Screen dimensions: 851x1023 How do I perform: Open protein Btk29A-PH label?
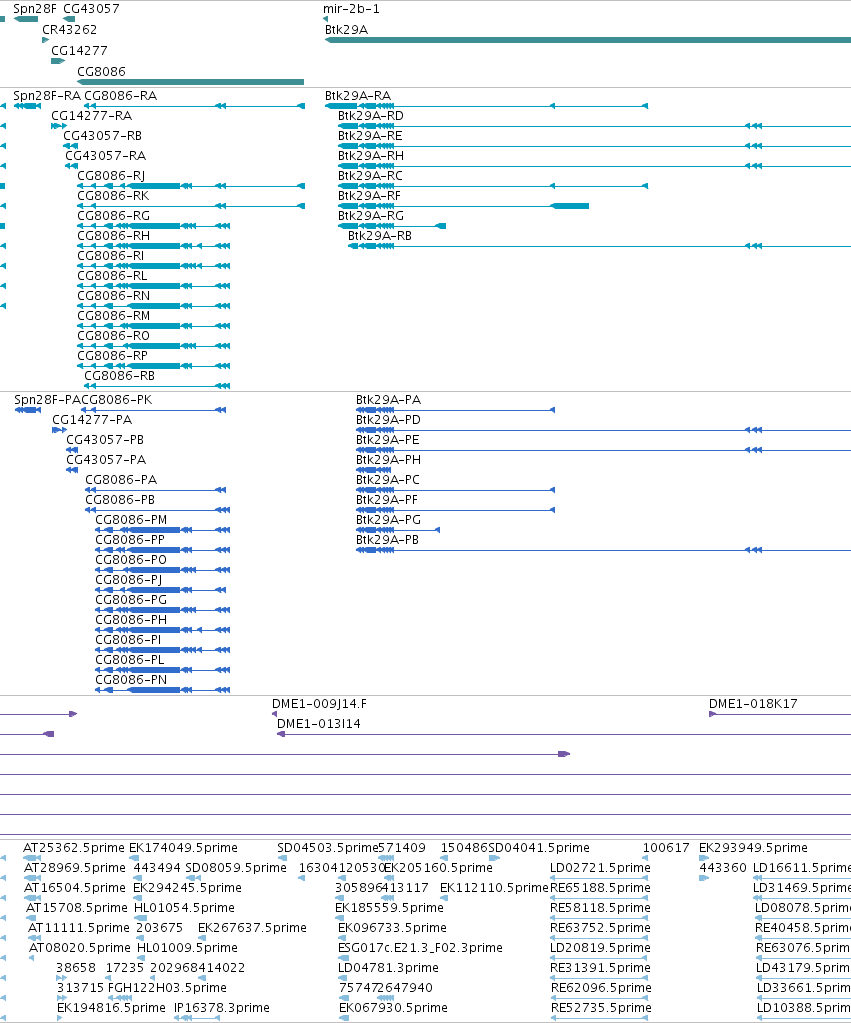388,460
